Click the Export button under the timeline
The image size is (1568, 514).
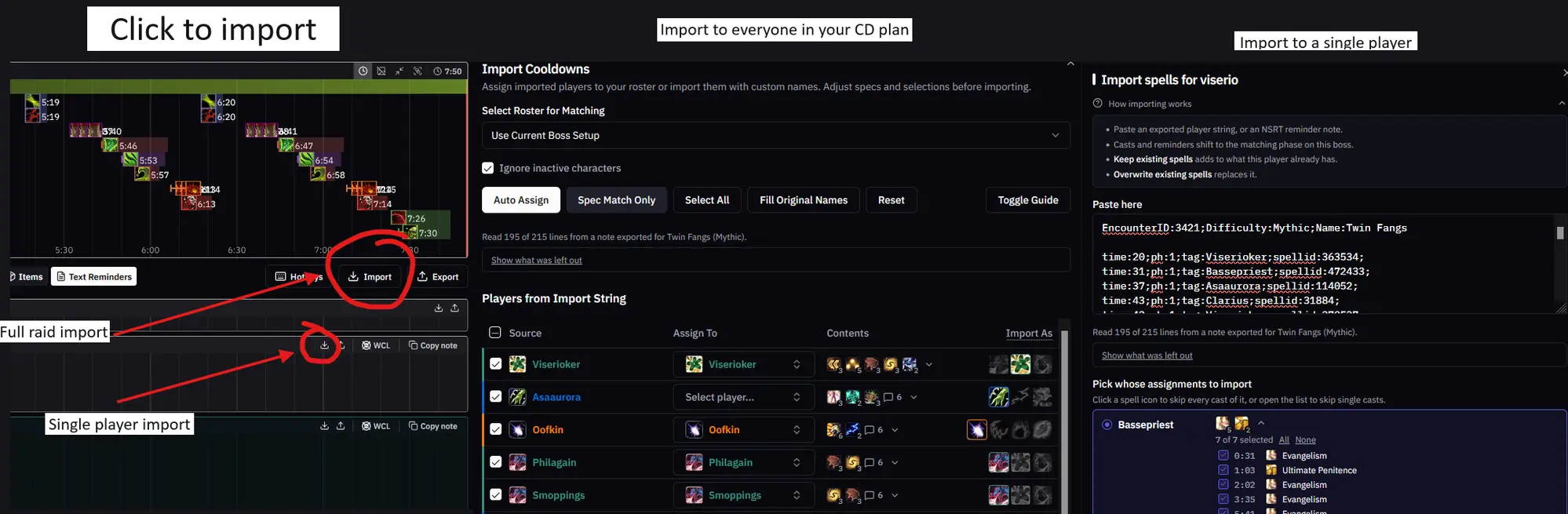click(x=438, y=276)
